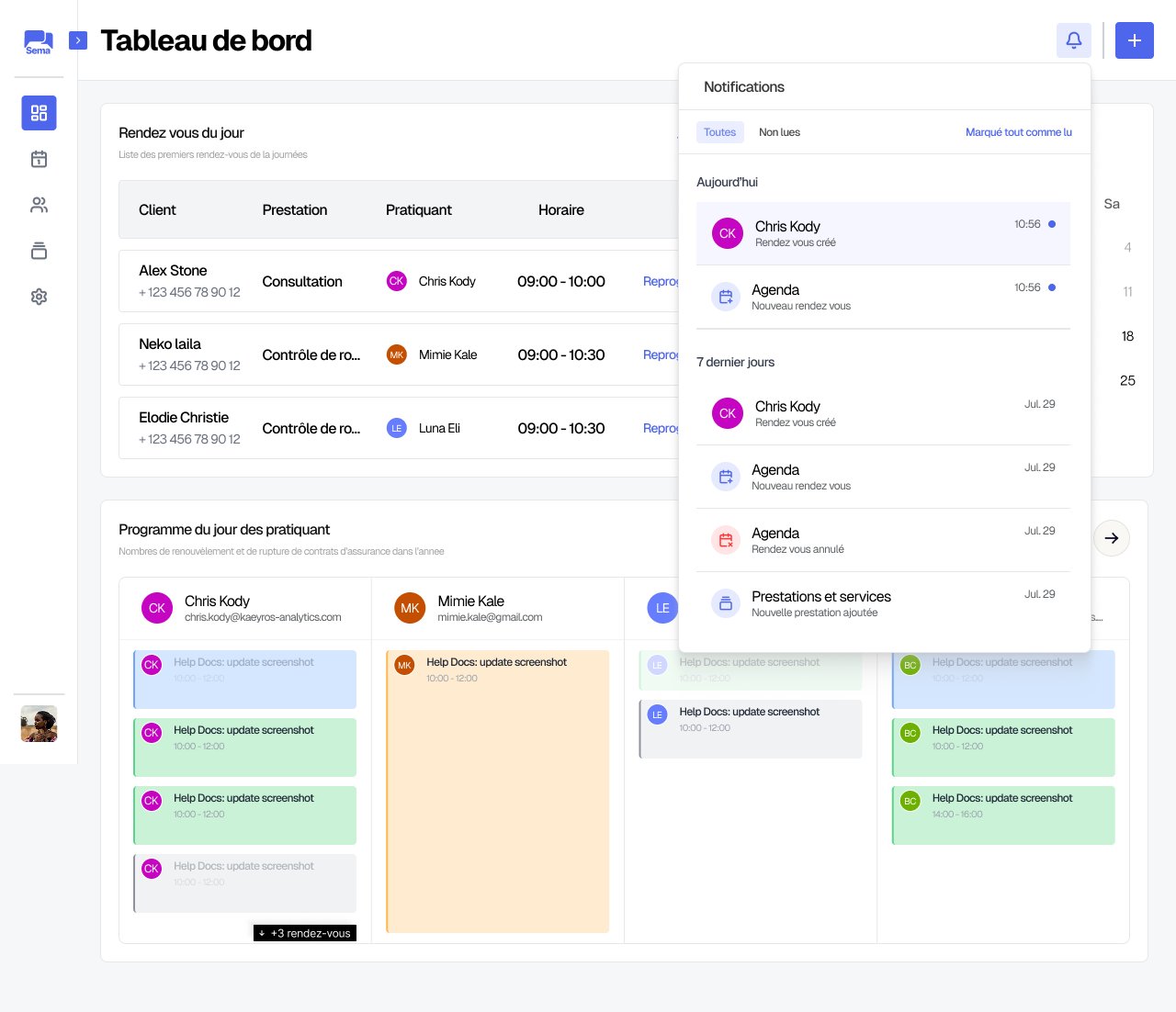This screenshot has height=1012, width=1176.
Task: Switch to Non lues notifications tab
Action: 779,132
